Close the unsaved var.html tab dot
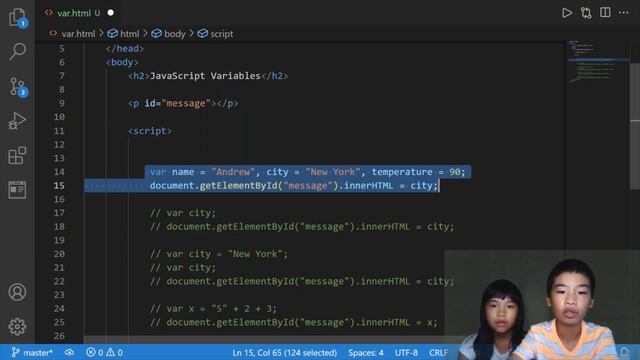This screenshot has width=640, height=360. click(x=111, y=13)
